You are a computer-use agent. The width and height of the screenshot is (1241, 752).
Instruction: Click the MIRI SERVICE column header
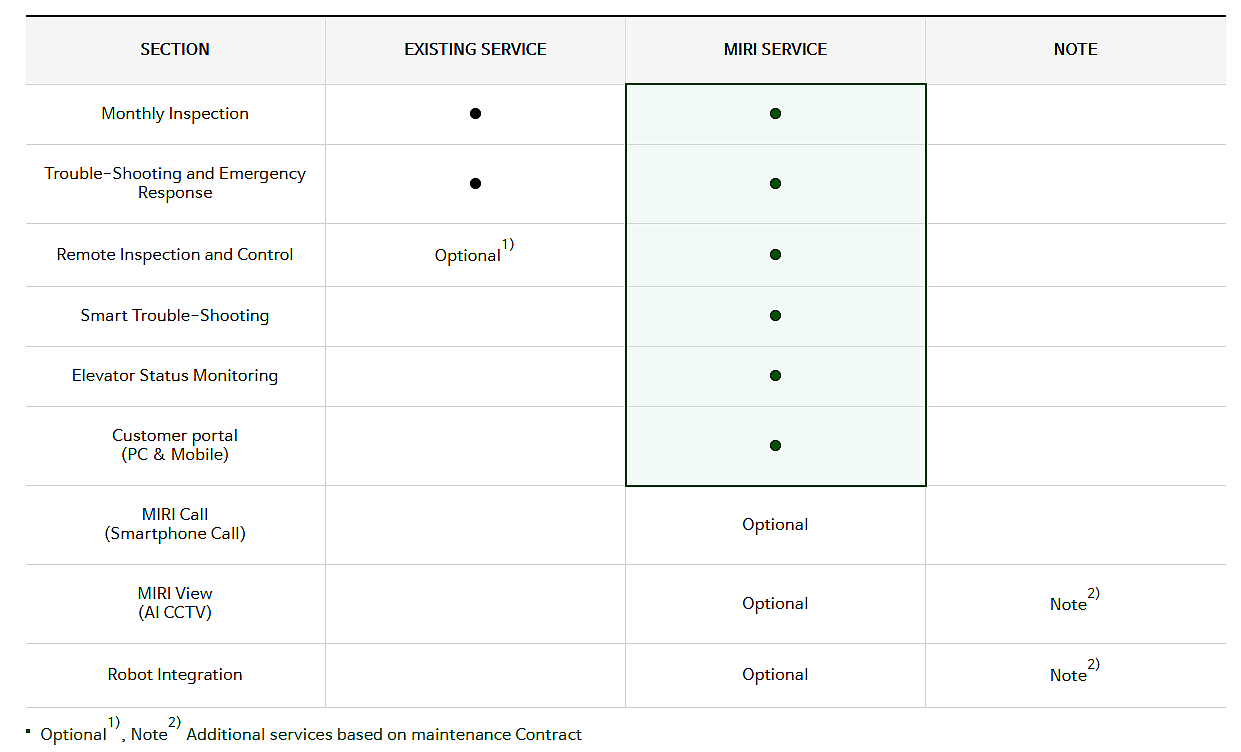[x=775, y=49]
